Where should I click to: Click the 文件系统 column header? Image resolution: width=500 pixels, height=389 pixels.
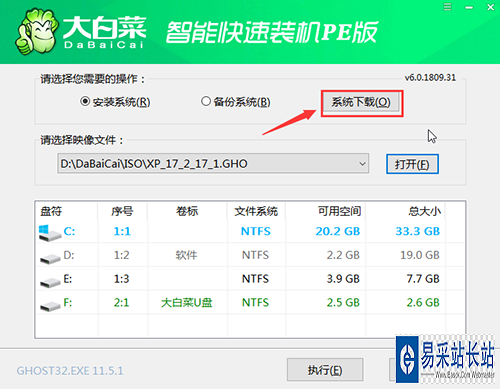click(x=256, y=211)
